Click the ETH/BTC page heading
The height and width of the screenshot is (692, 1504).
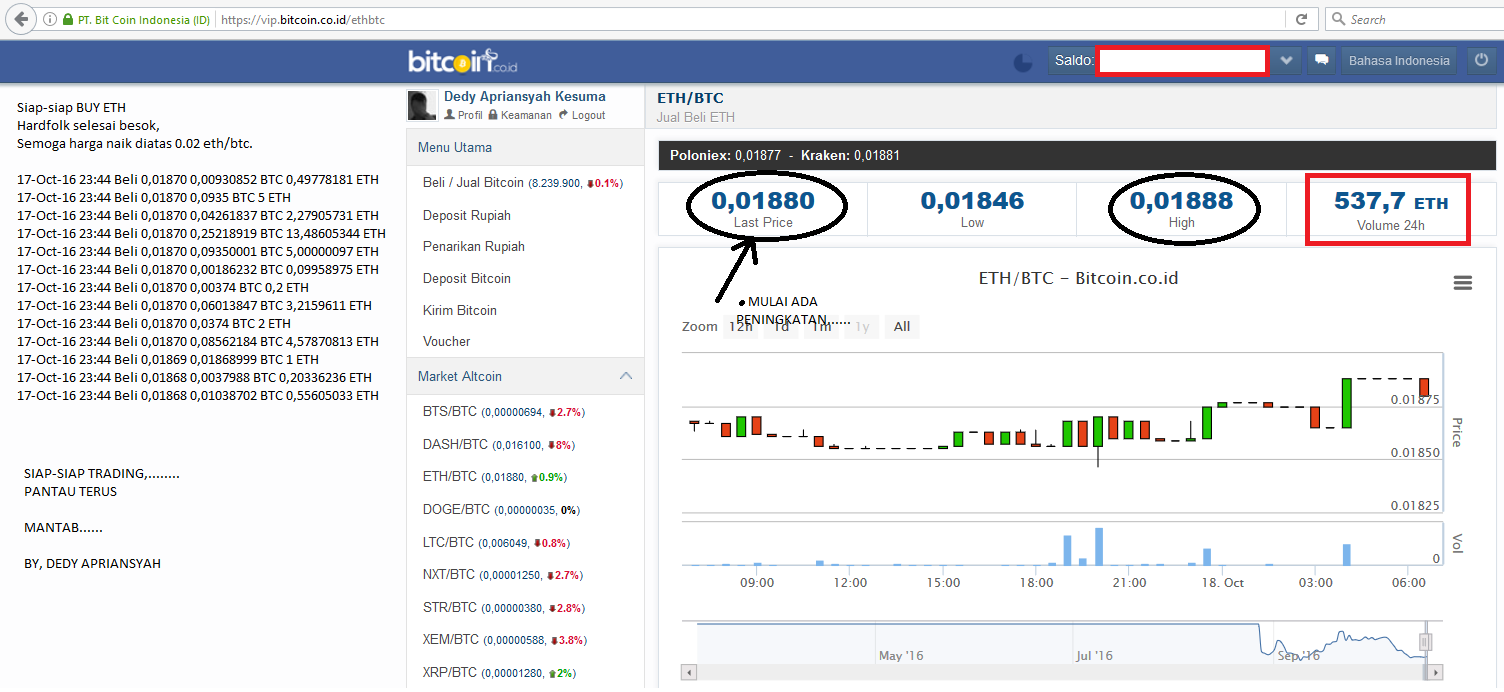(x=690, y=98)
